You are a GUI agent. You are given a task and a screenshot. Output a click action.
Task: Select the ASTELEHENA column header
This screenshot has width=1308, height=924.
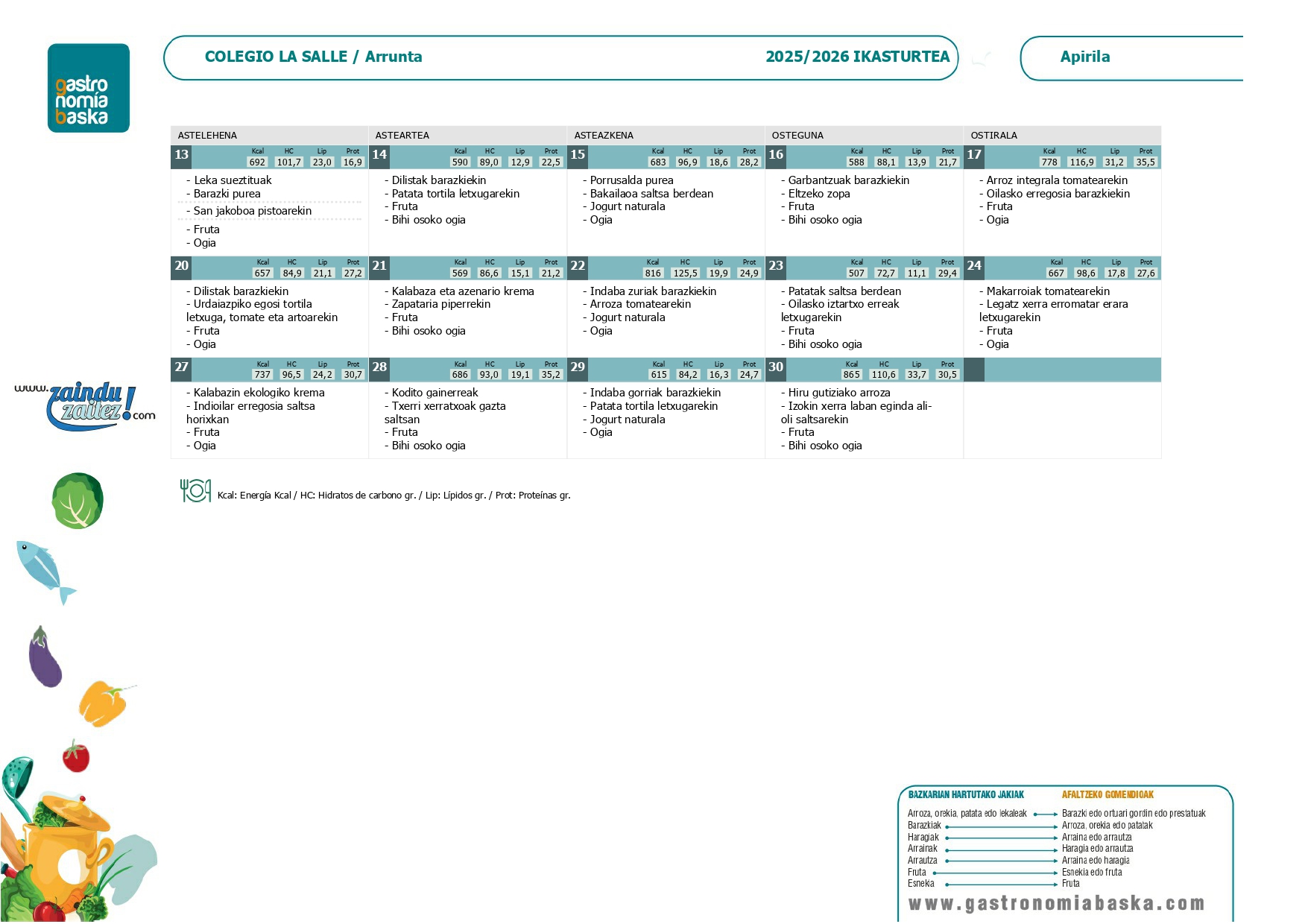(x=207, y=136)
